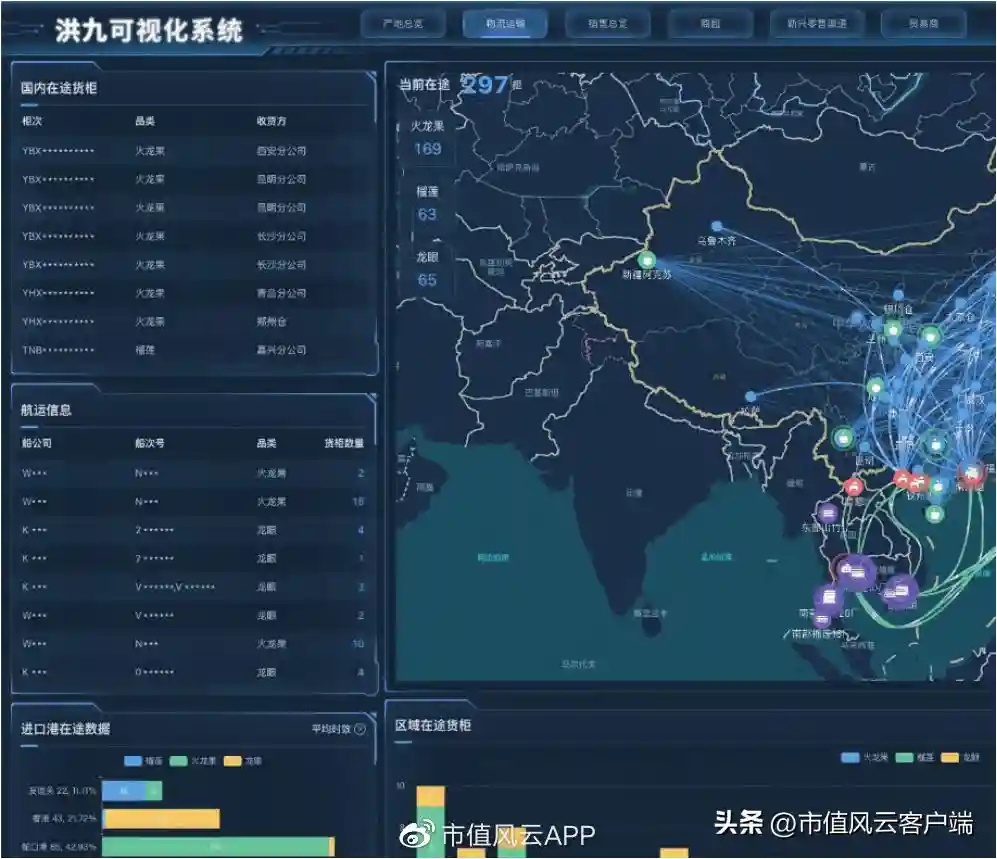Viewport: 997px width, 859px height.
Task: Click the purple 东部 factory marker
Action: [x=827, y=514]
